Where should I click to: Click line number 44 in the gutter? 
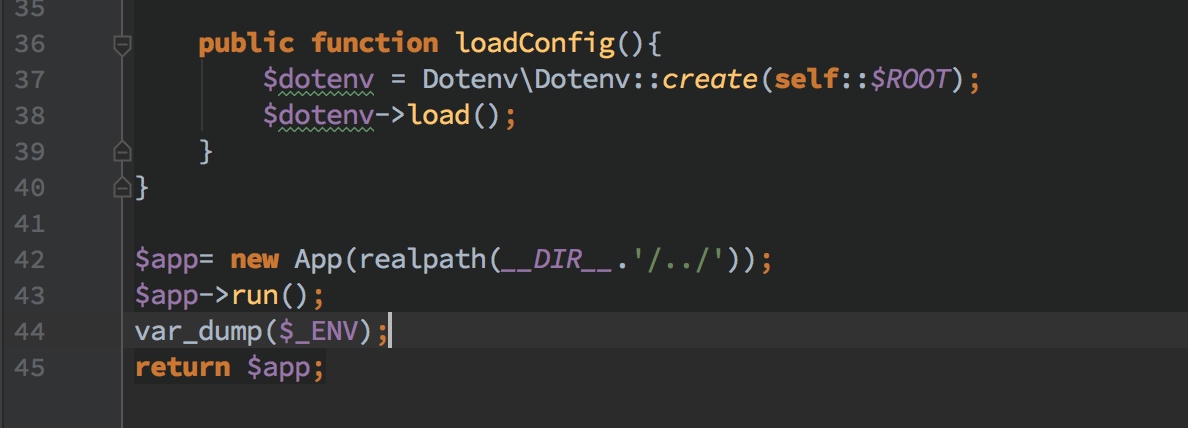(x=30, y=332)
